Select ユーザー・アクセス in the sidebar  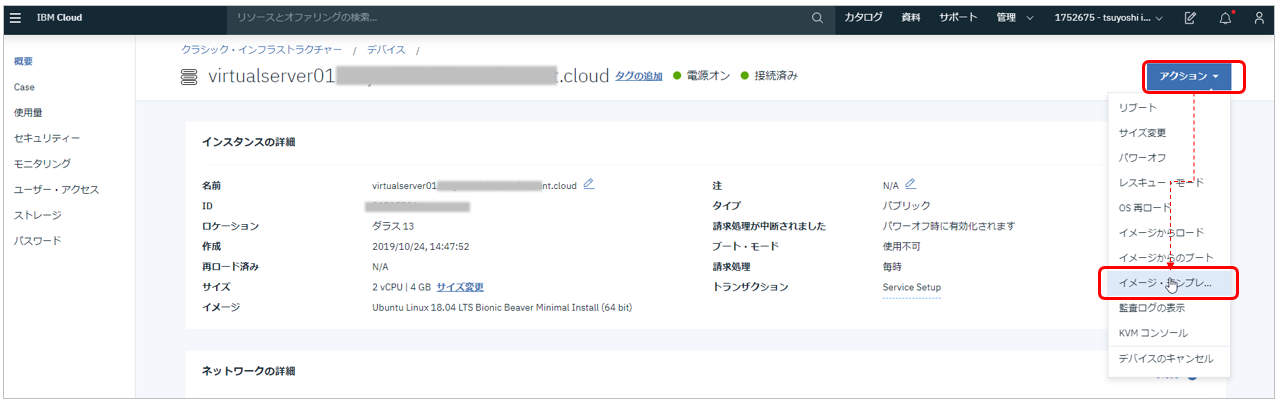[x=56, y=189]
